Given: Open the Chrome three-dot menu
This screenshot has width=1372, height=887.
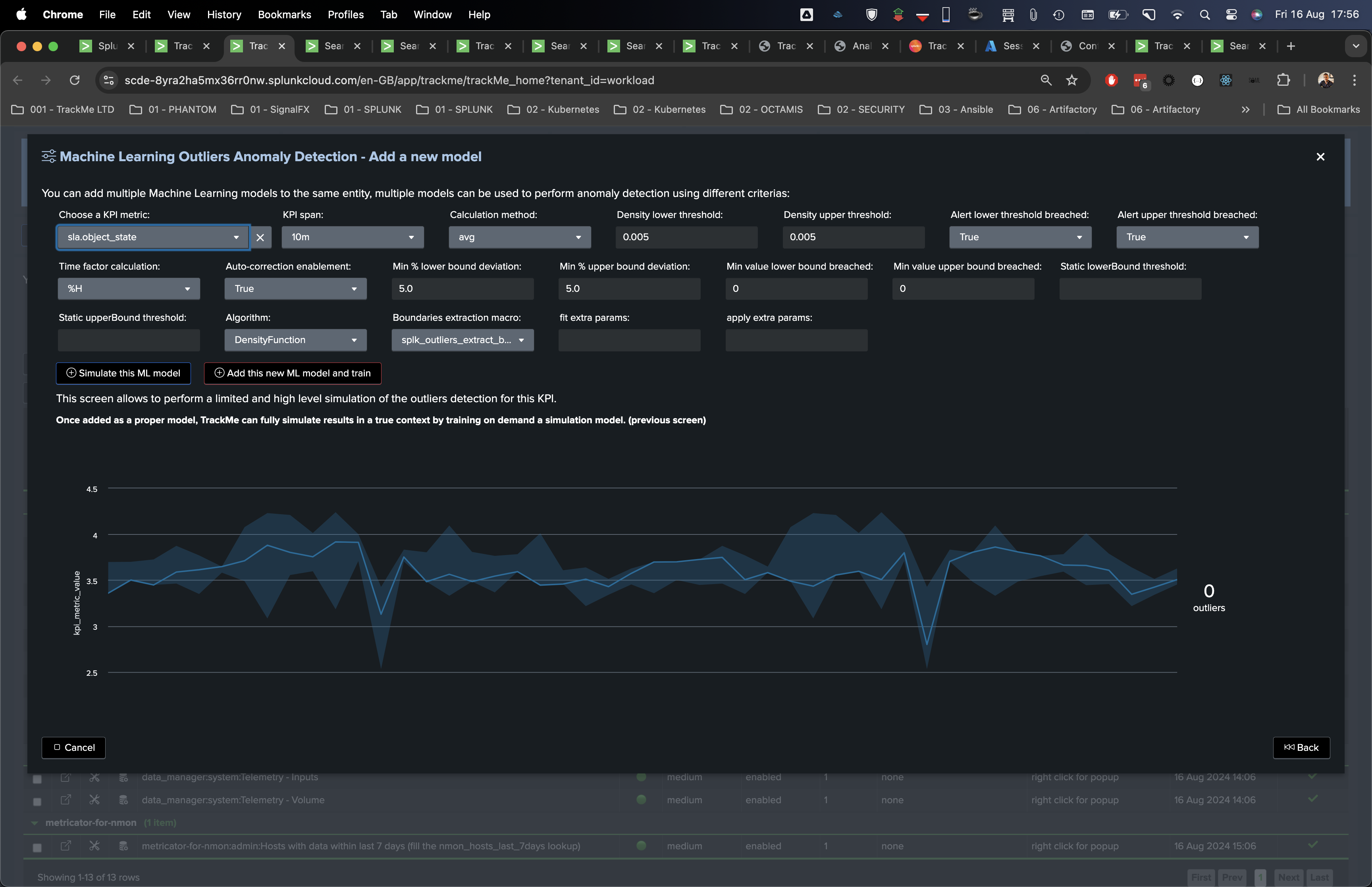Looking at the screenshot, I should click(x=1354, y=80).
